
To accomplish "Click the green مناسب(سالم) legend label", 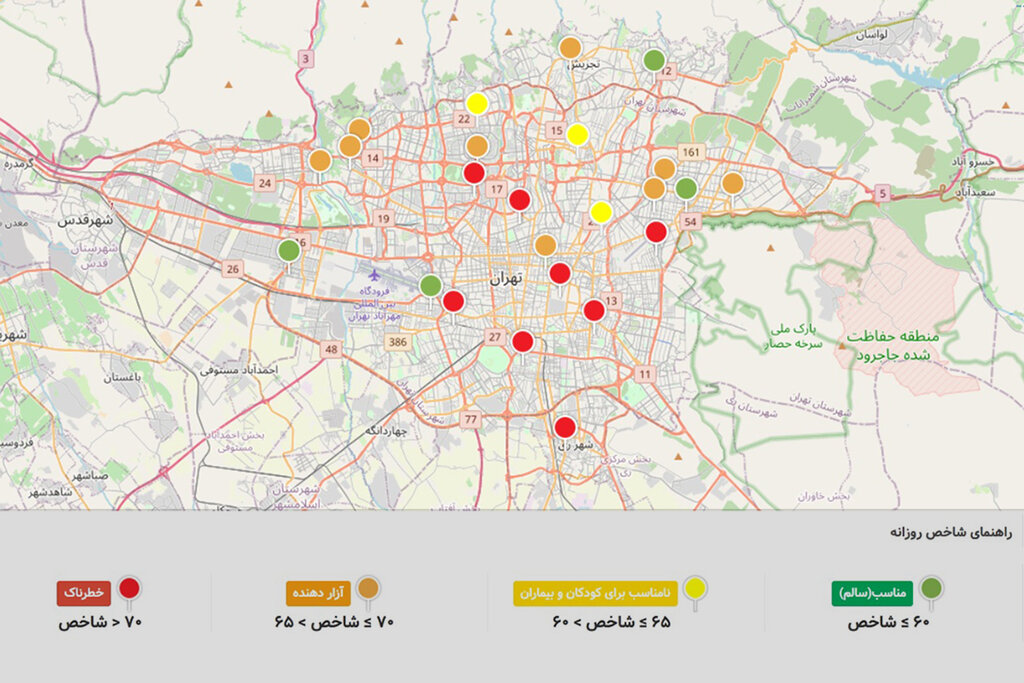I will [870, 594].
